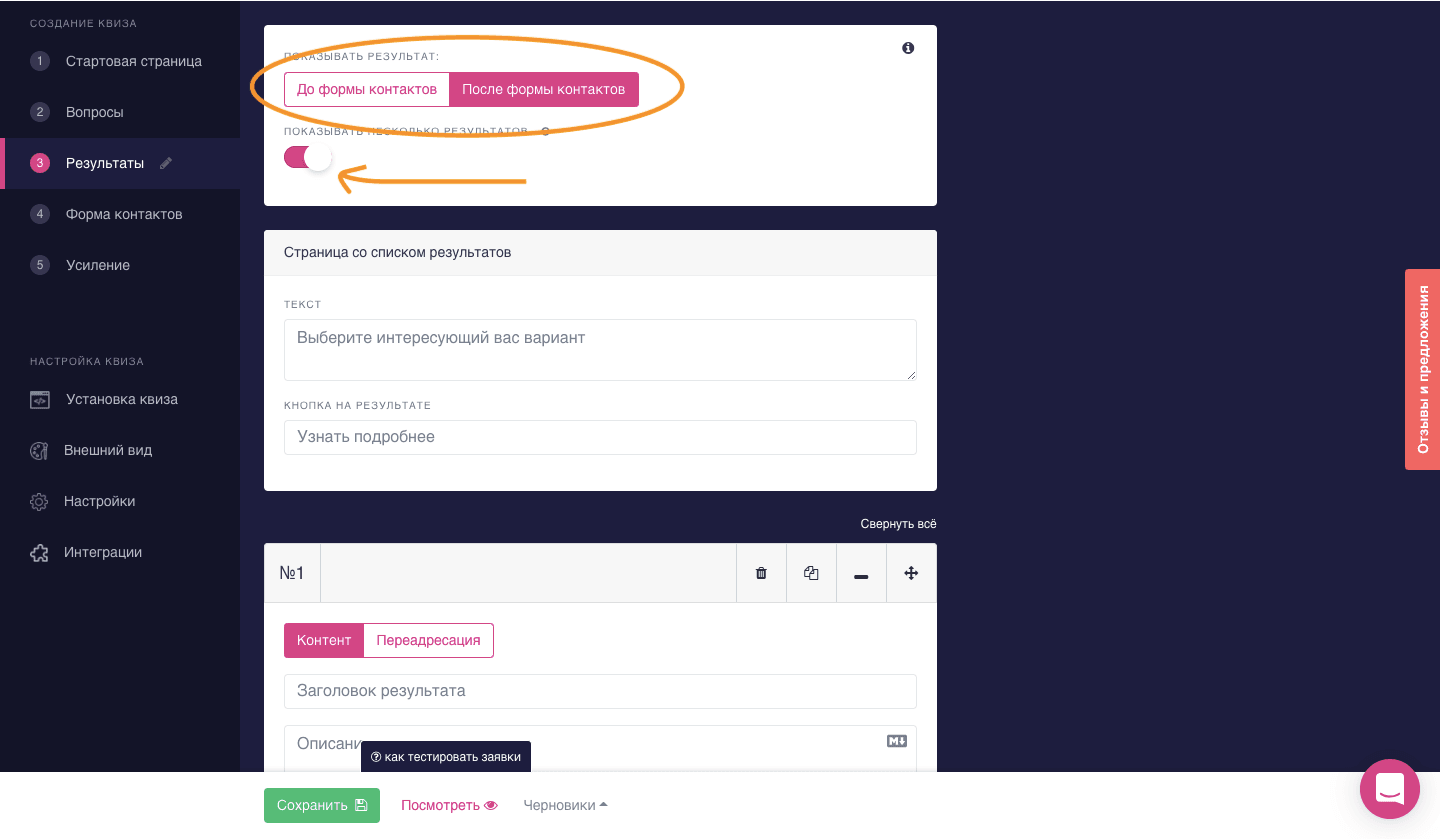The height and width of the screenshot is (839, 1440).
Task: Click the info icon in results panel
Action: 908,48
